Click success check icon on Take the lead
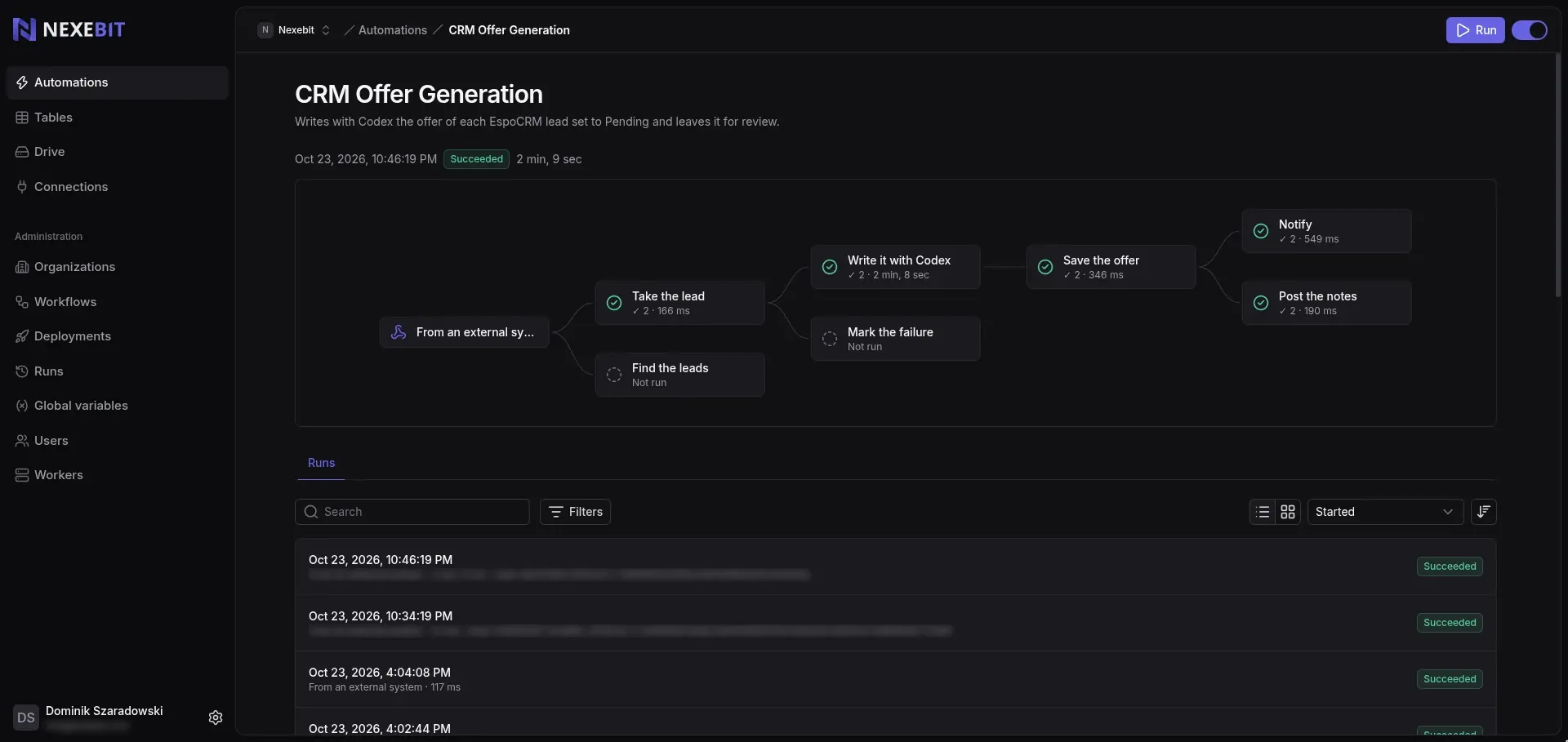 [x=614, y=303]
